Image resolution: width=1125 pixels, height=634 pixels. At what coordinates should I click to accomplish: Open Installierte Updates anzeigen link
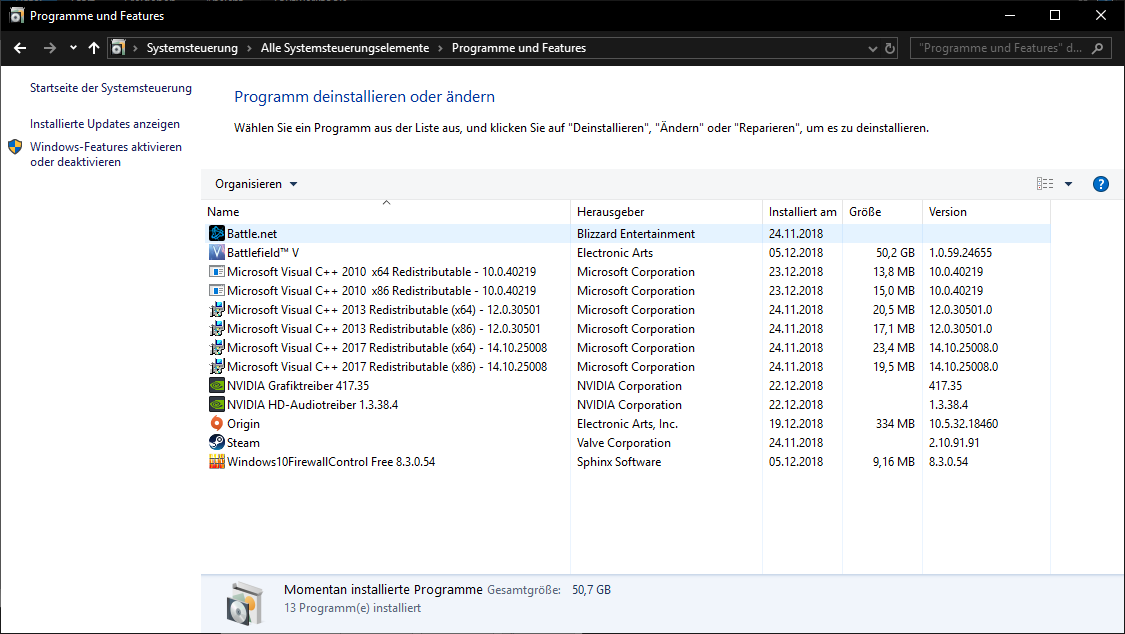tap(105, 124)
